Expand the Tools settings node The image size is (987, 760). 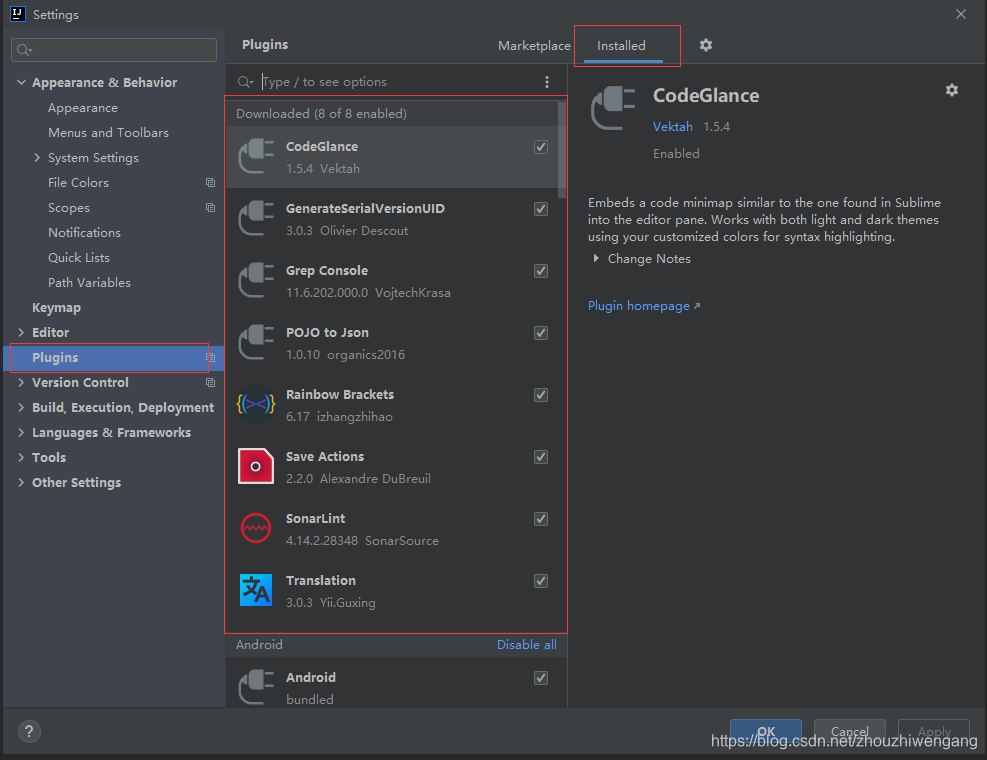coord(21,457)
